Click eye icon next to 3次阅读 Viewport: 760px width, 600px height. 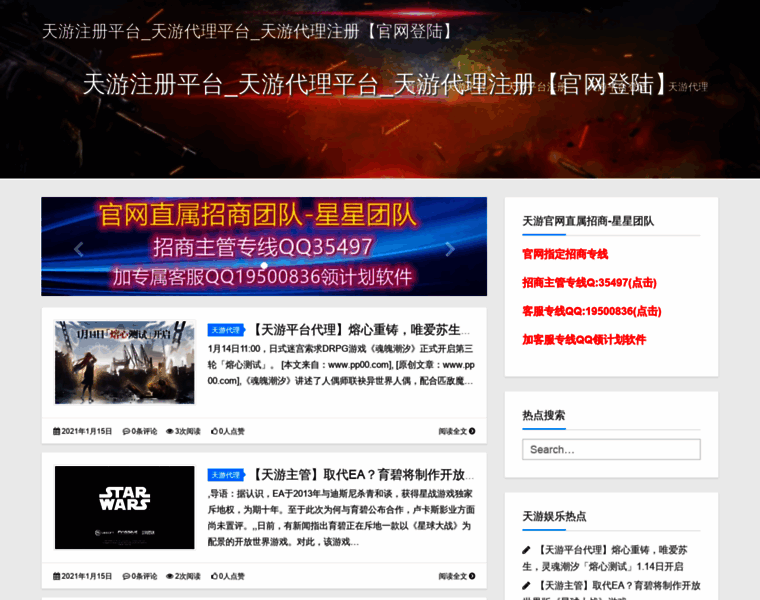[x=170, y=431]
